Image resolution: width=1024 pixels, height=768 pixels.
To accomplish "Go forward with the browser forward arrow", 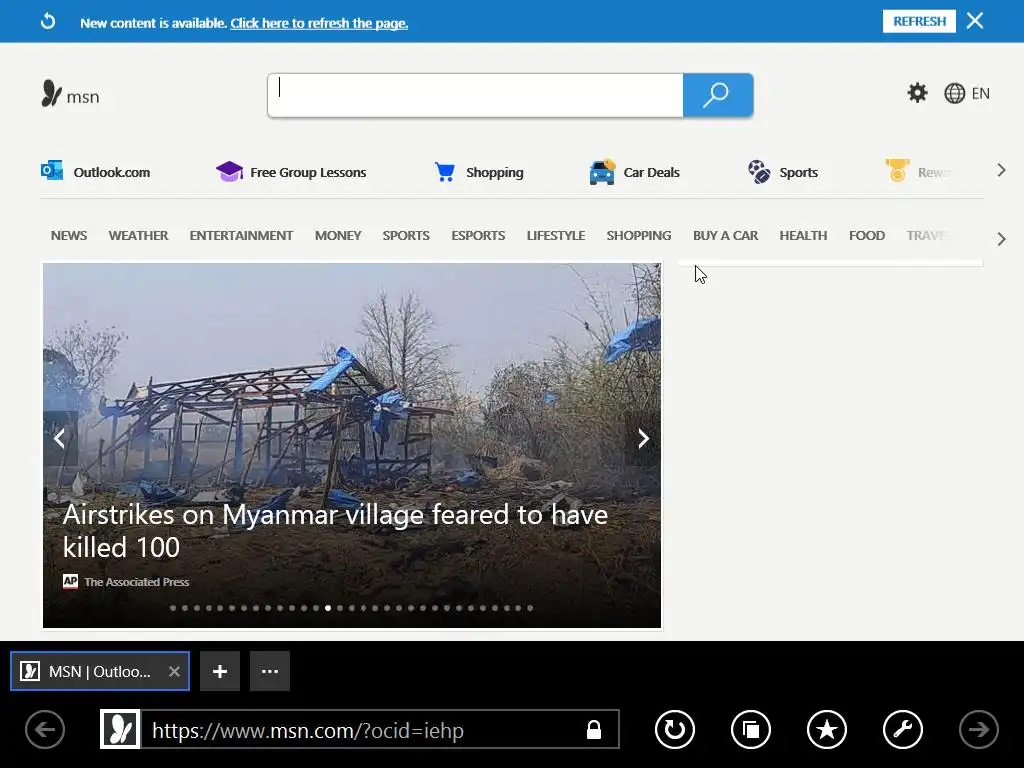I will pyautogui.click(x=978, y=729).
